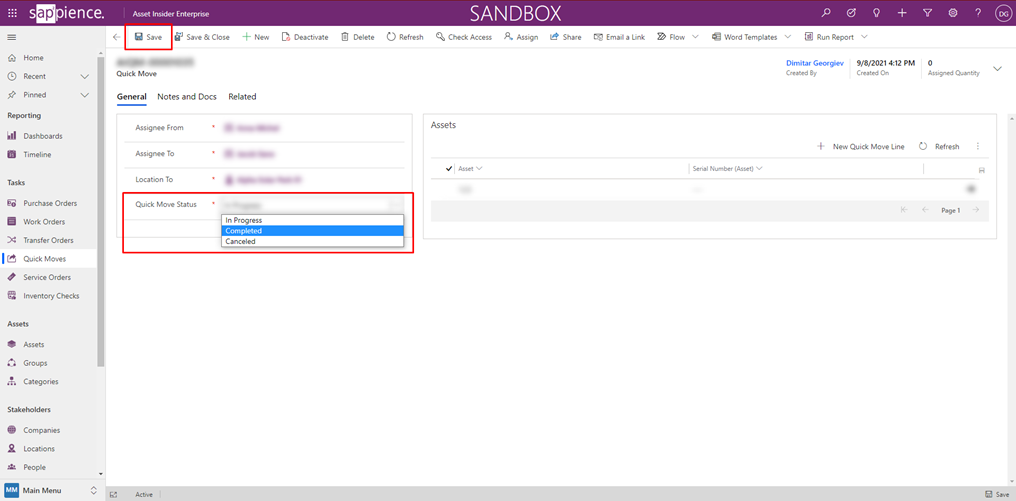This screenshot has width=1016, height=501.
Task: Open the Related tab
Action: click(242, 97)
